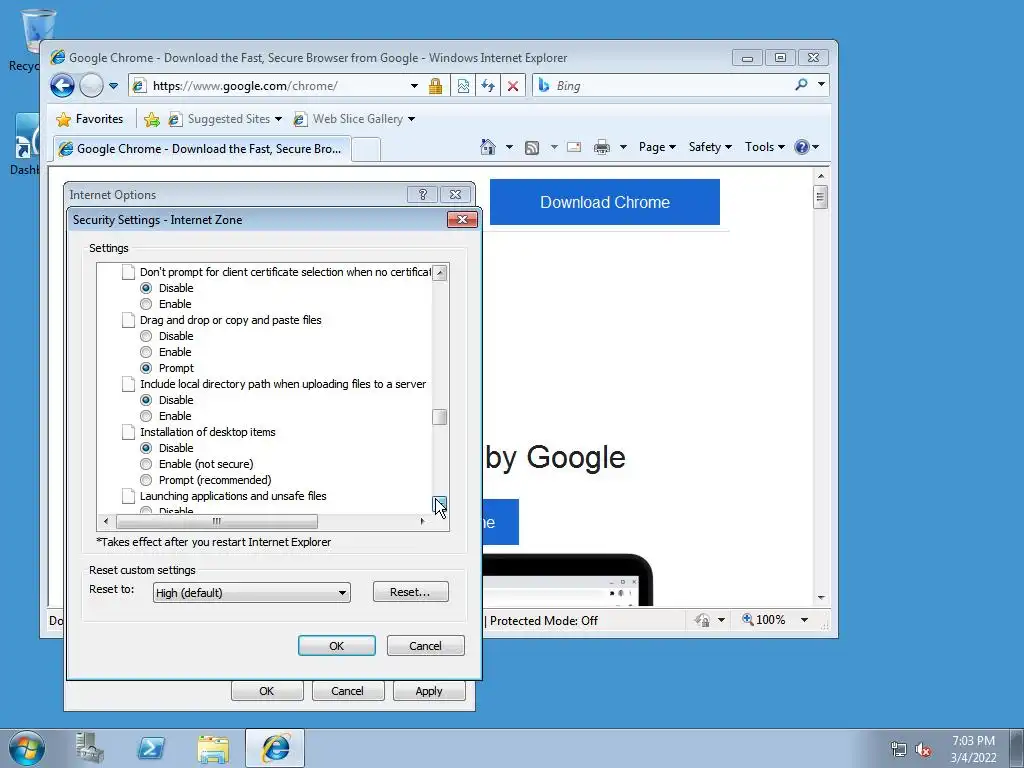Expand the Print options dropdown arrow
The image size is (1024, 768).
pyautogui.click(x=623, y=147)
